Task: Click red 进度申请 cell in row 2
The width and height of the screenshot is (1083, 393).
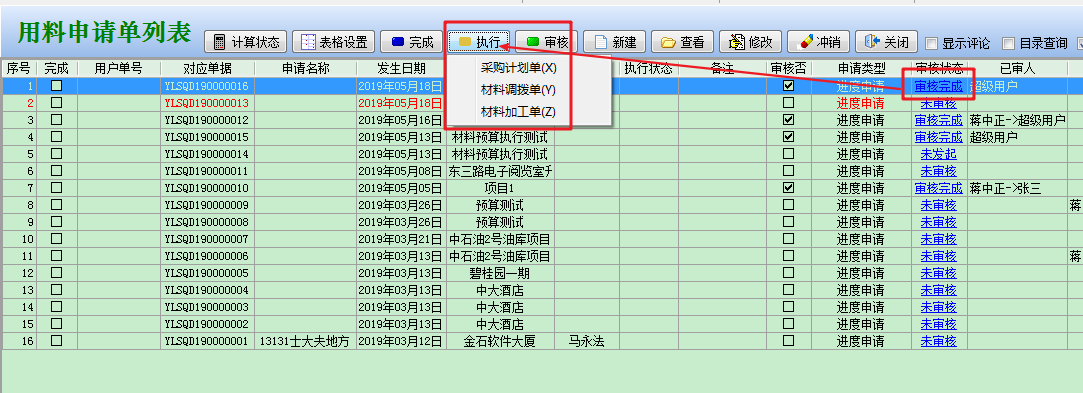Action: pos(861,103)
